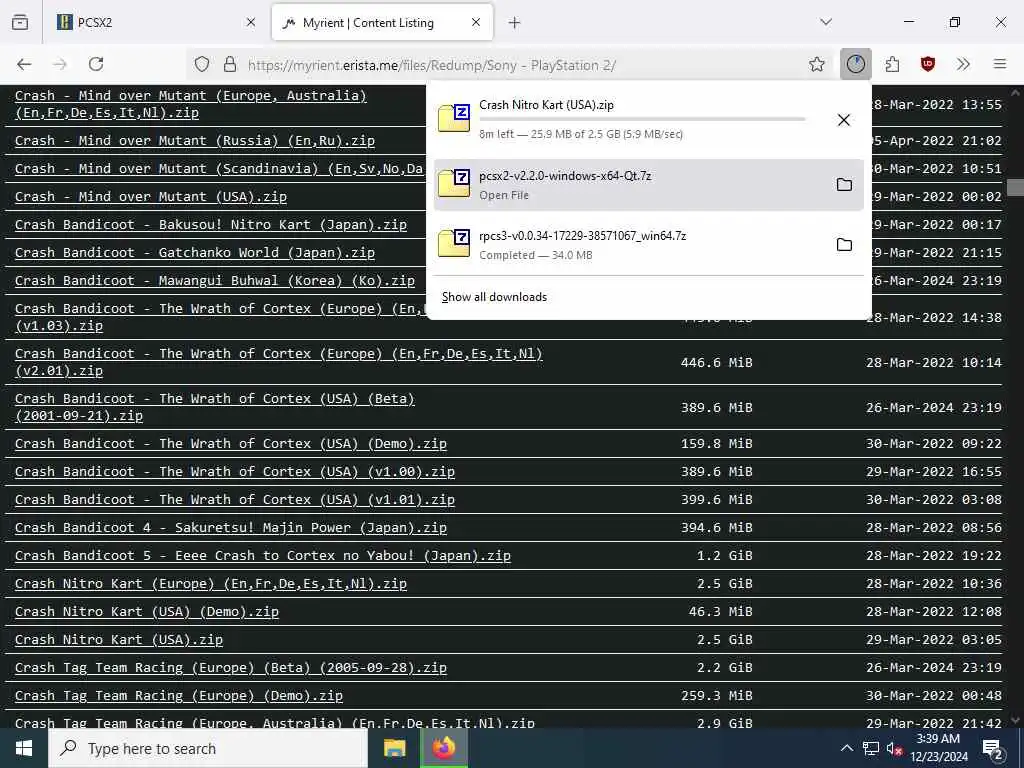This screenshot has height=768, width=1024.
Task: Open the rpcs3-v0.0.34 download entry
Action: tap(648, 245)
